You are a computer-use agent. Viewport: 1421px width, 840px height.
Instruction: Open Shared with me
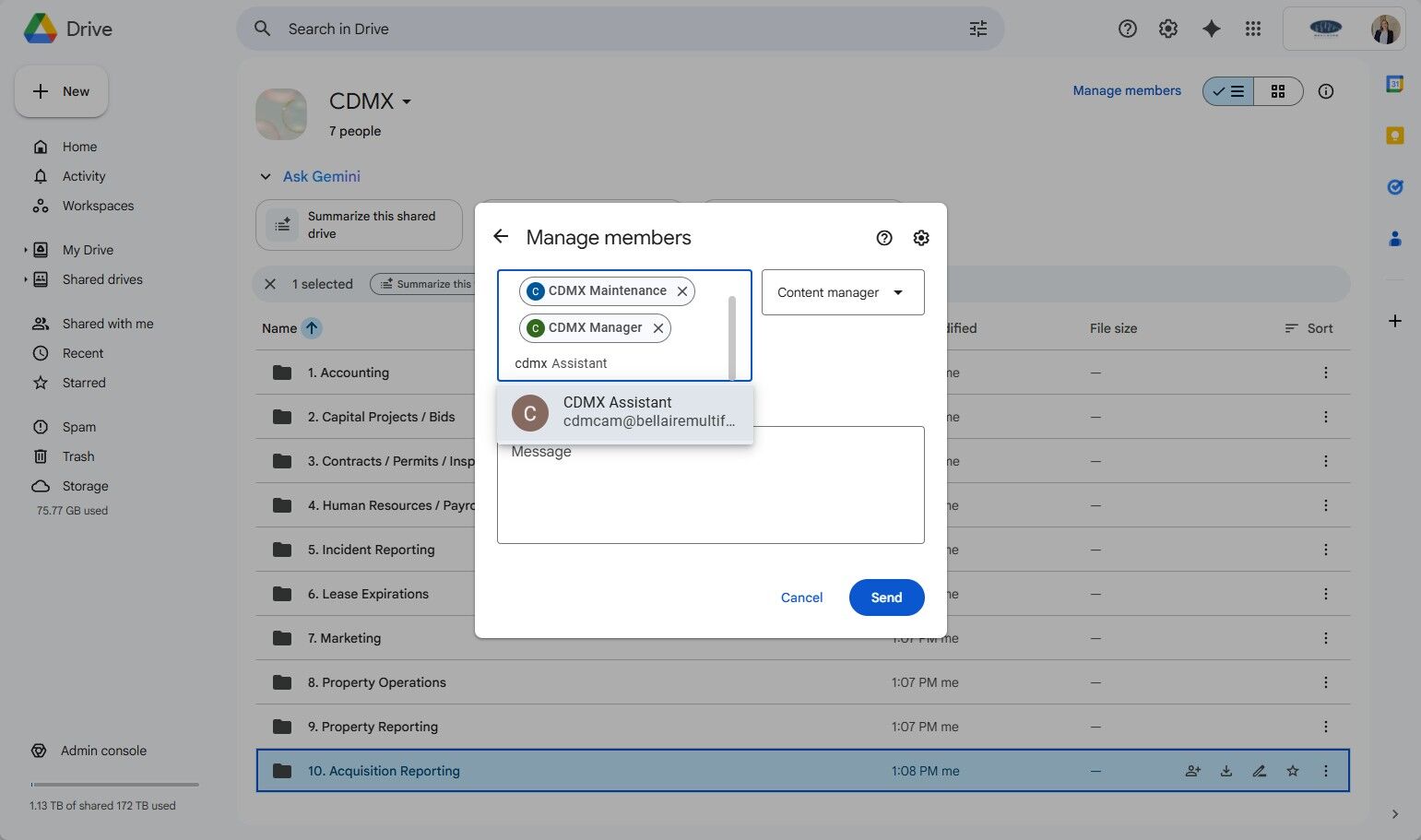point(108,324)
